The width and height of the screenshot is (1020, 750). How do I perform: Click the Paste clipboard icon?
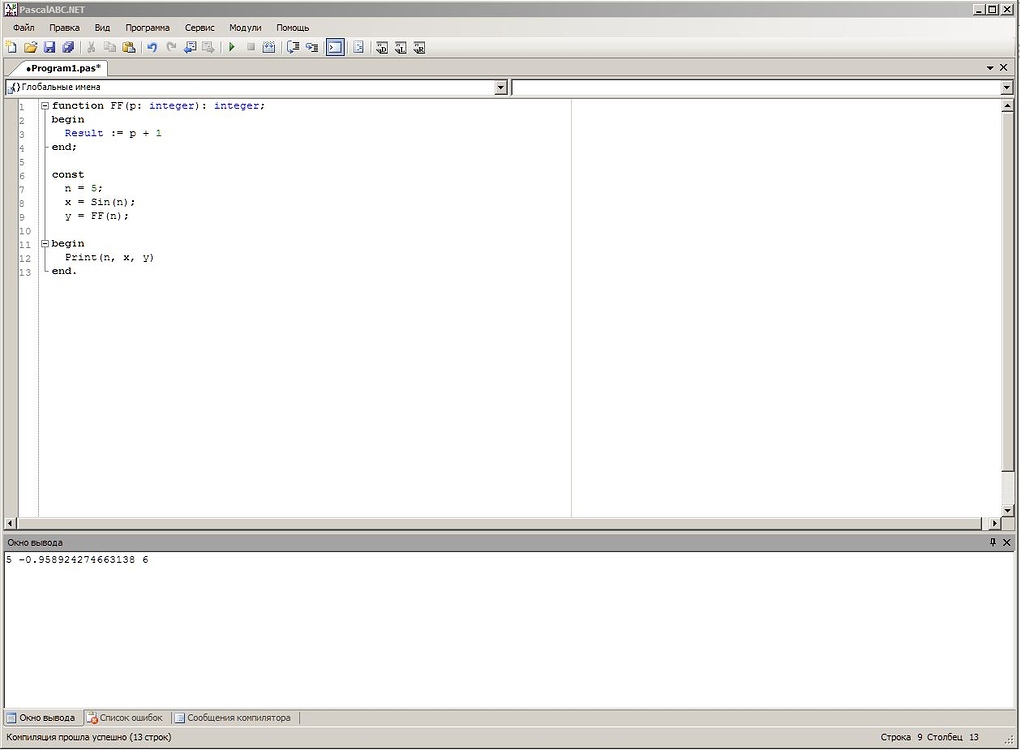coord(129,47)
